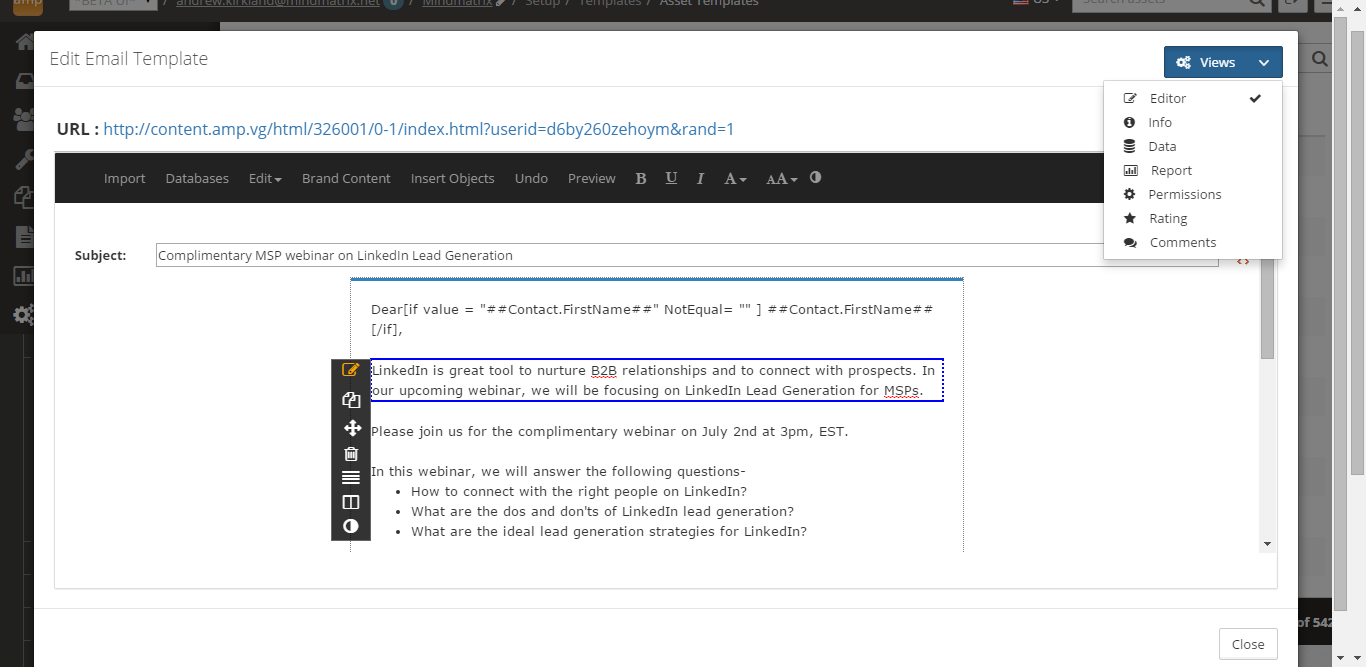This screenshot has width=1366, height=667.
Task: Click 'In this webinar, we will answer' line
Action: coord(558,472)
